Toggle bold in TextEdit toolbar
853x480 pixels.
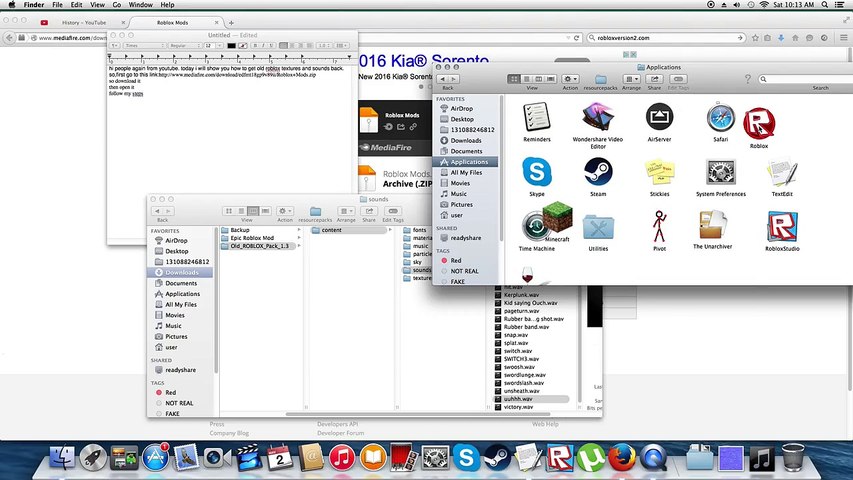pos(255,46)
